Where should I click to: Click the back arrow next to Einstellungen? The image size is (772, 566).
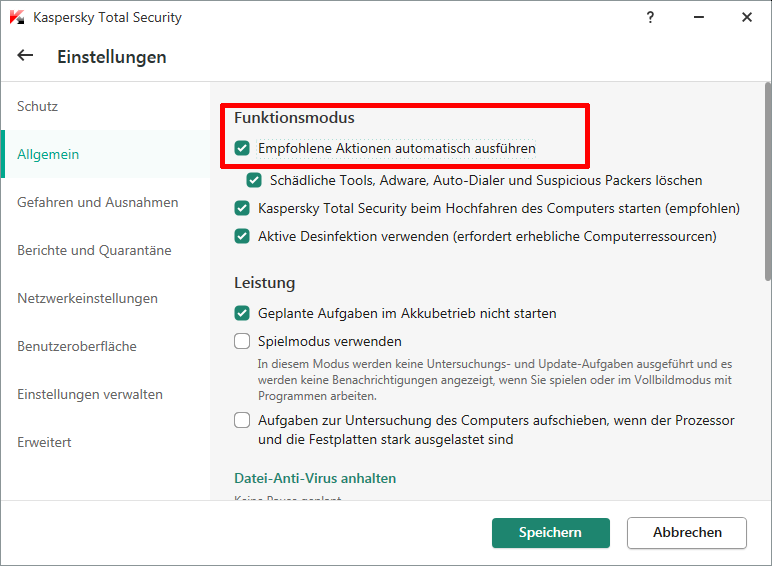(x=25, y=56)
